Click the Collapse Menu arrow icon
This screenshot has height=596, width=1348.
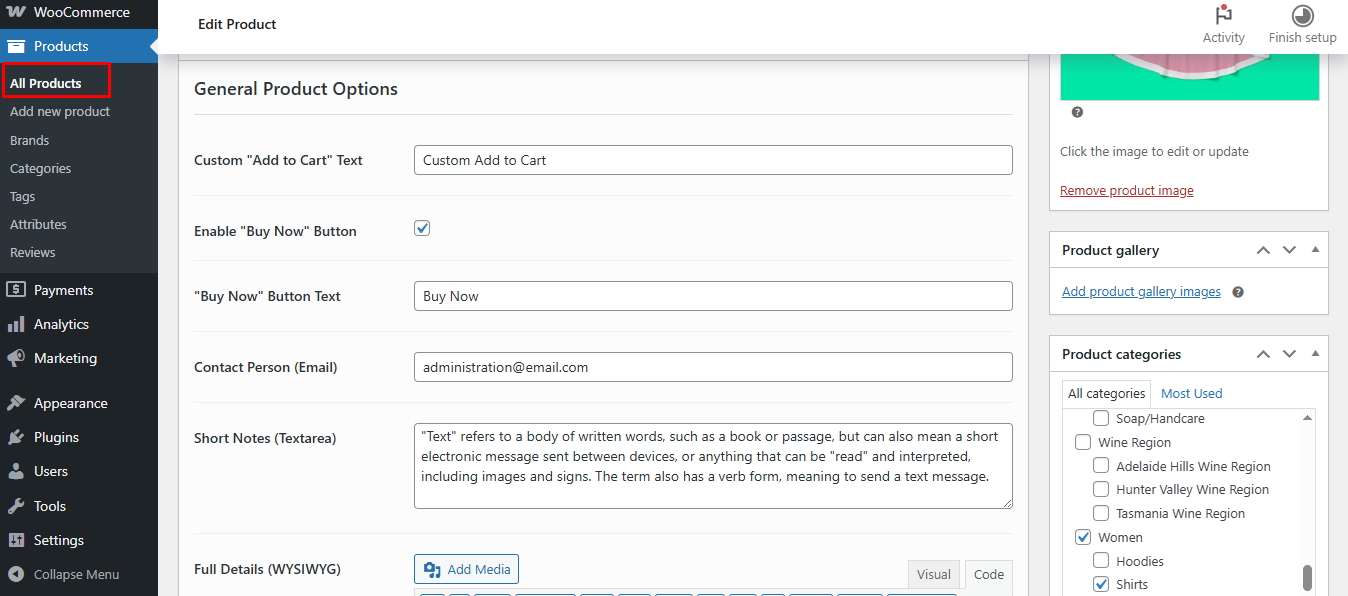[x=16, y=574]
